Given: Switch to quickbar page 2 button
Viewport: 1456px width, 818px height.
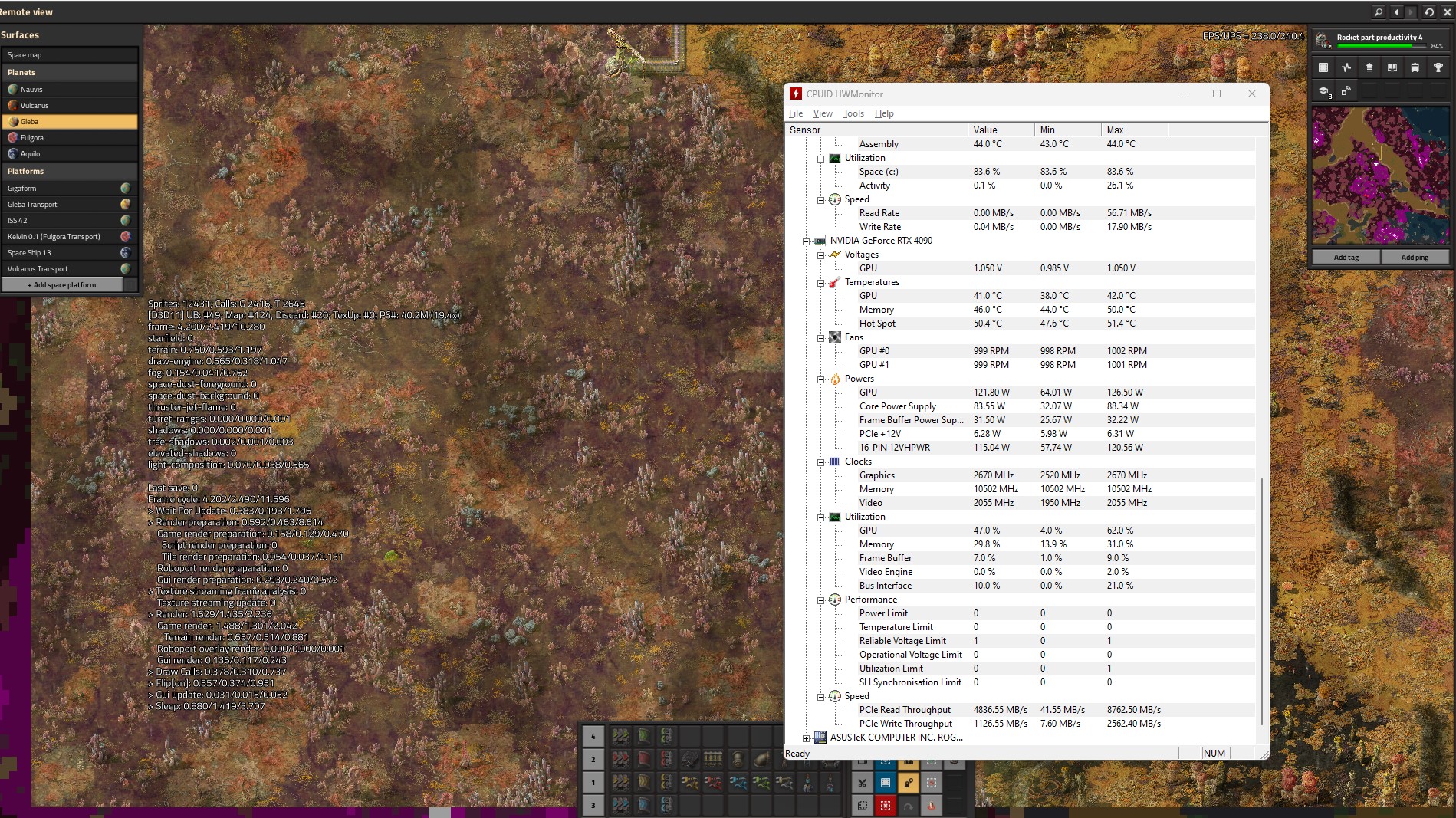Looking at the screenshot, I should pyautogui.click(x=593, y=760).
